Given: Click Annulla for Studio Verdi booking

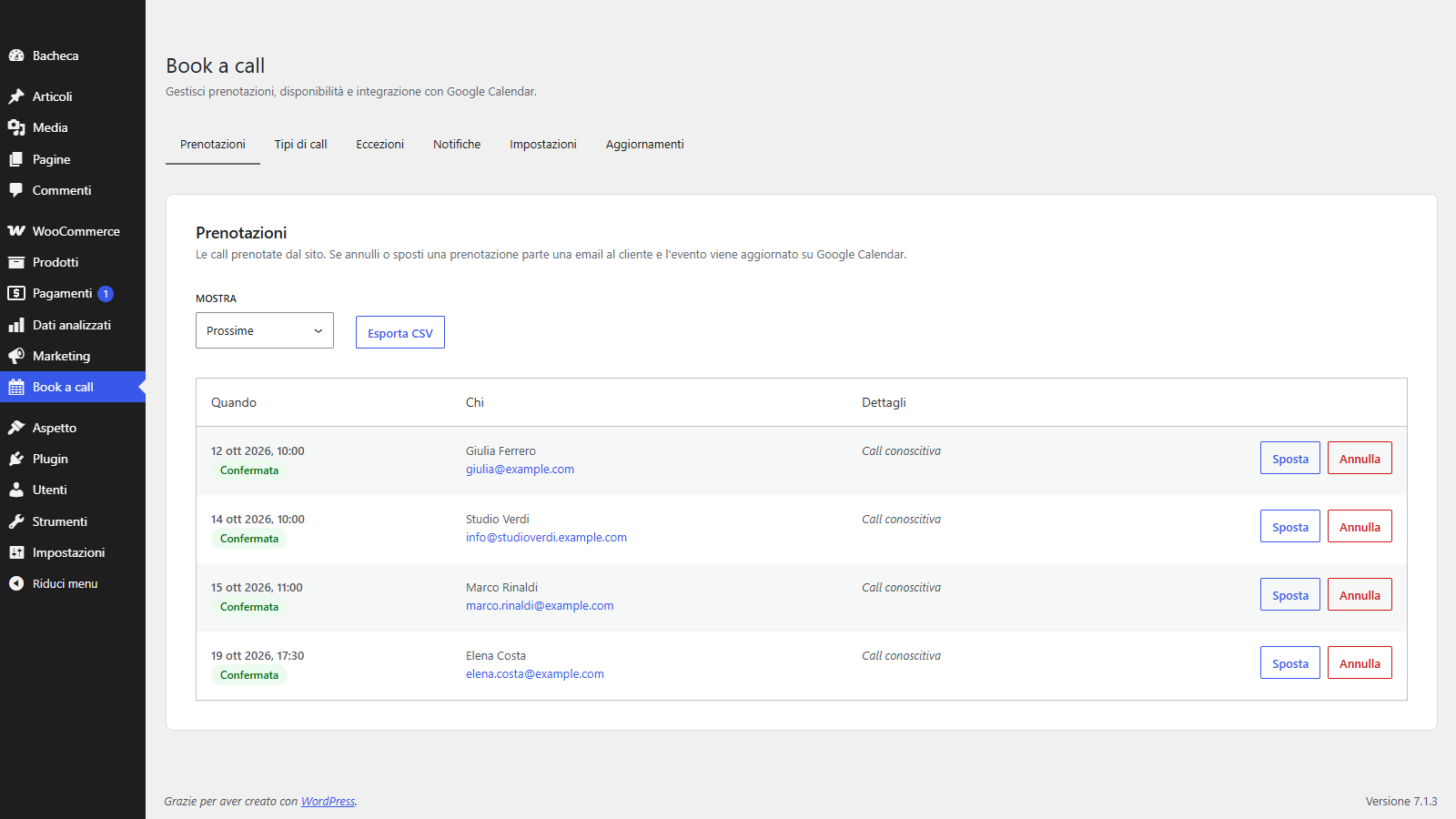Looking at the screenshot, I should (x=1360, y=526).
